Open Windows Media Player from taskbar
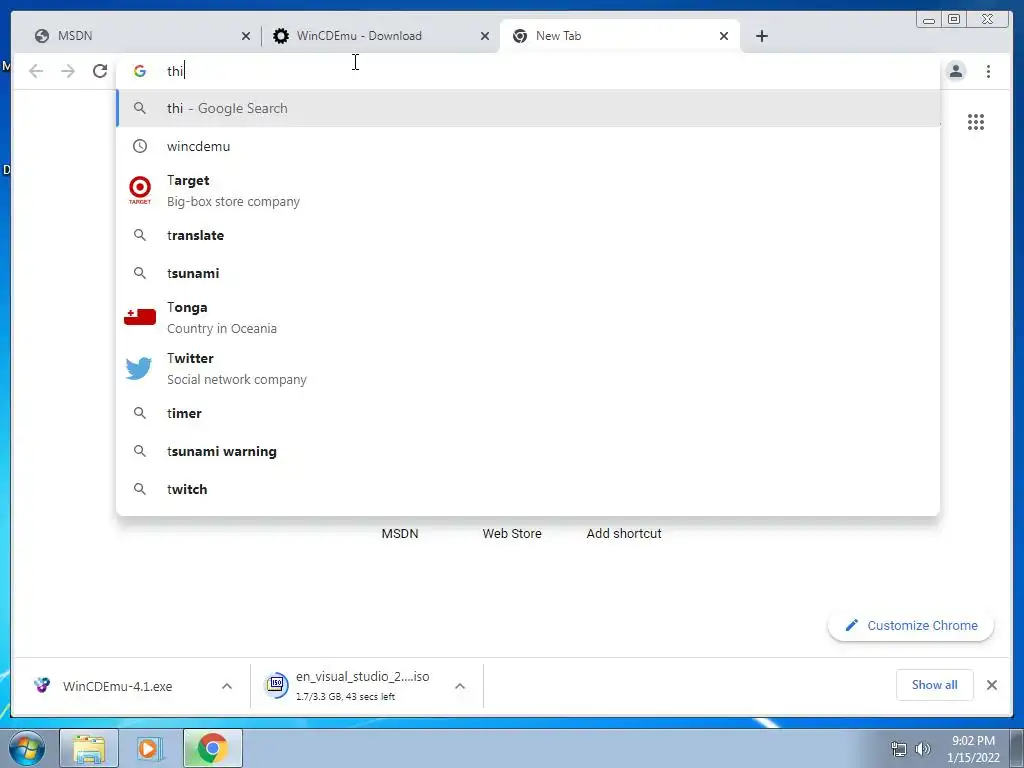 pos(150,748)
